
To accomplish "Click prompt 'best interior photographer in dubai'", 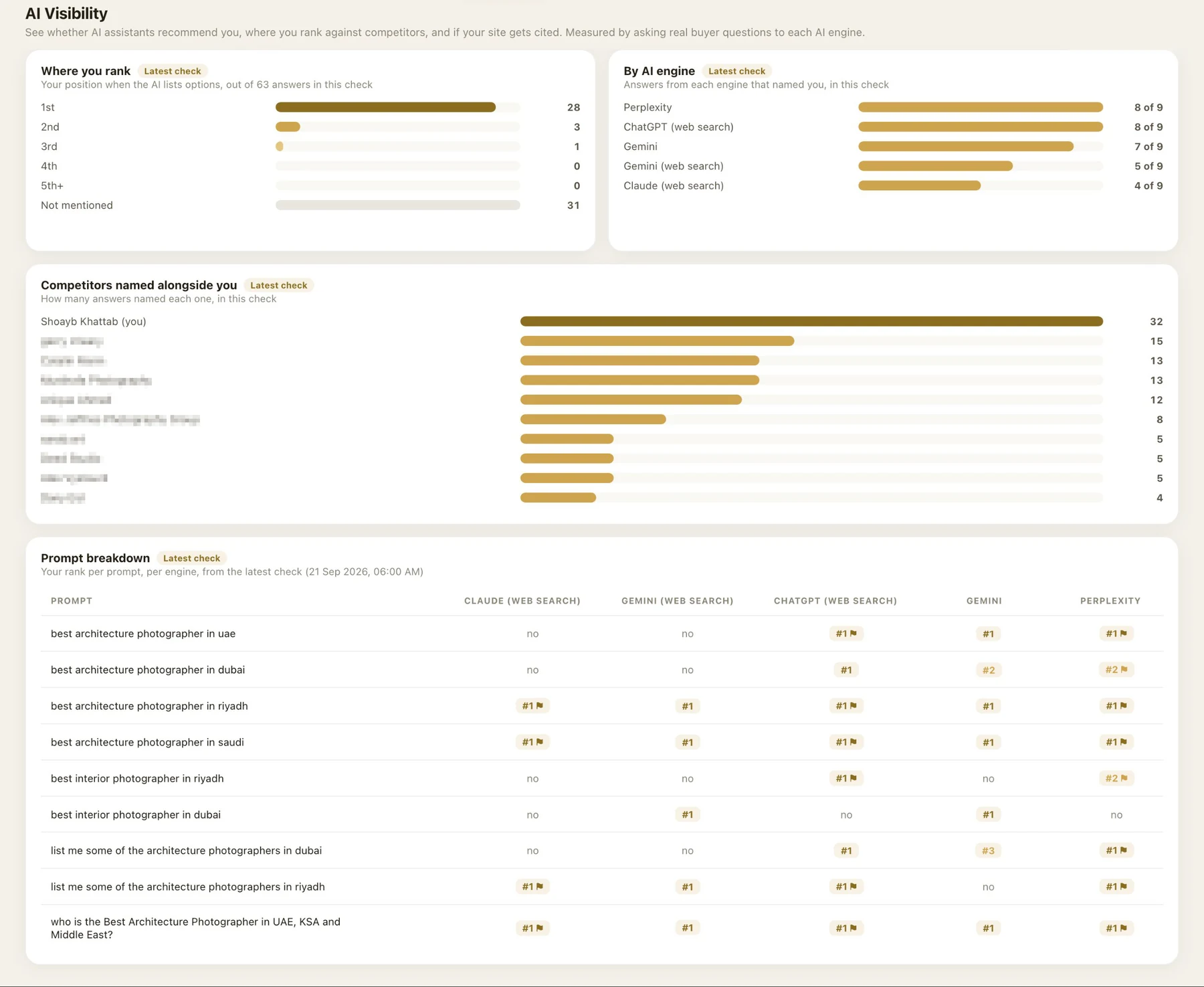I will coord(136,814).
